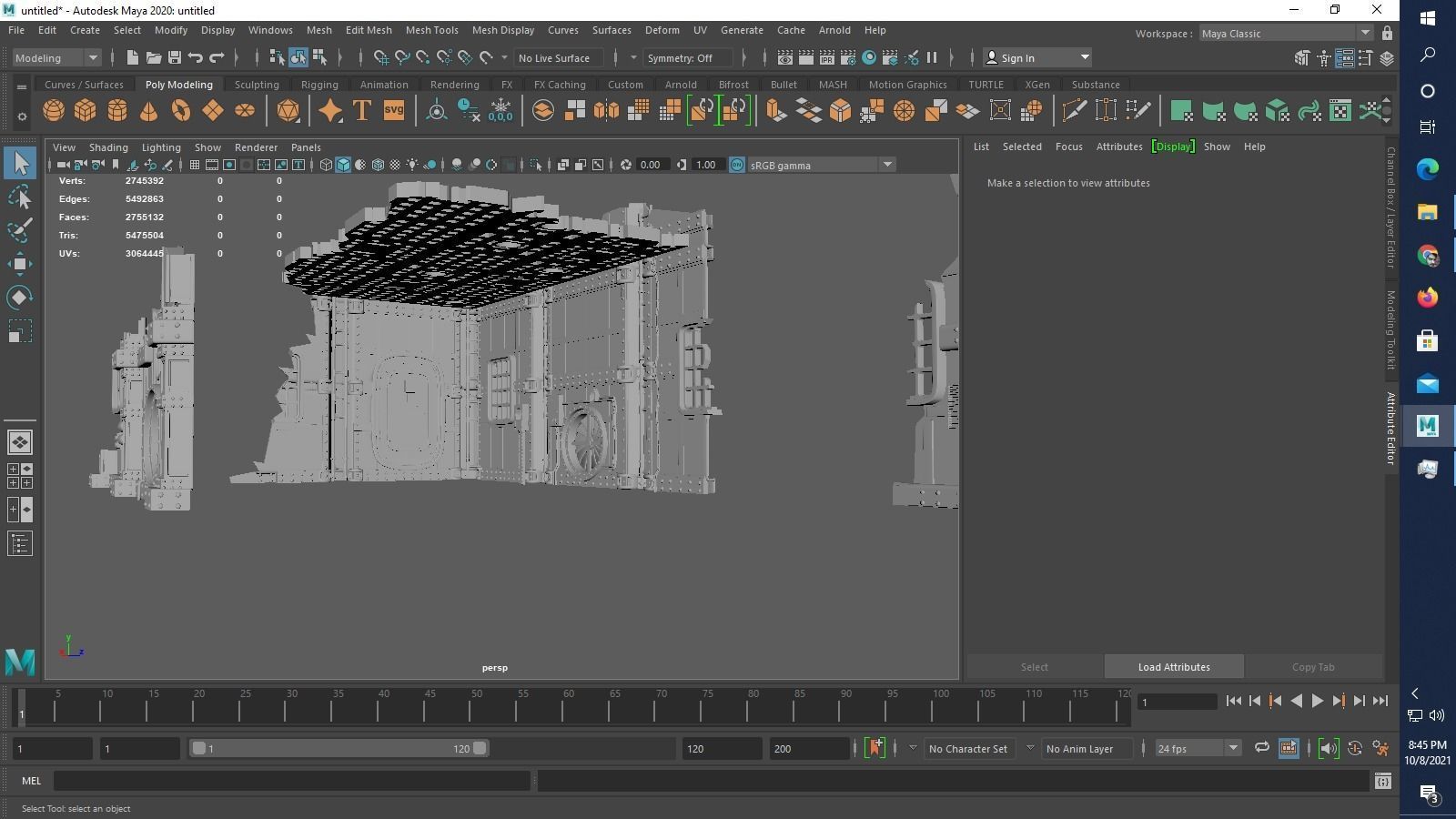
Task: Toggle smooth shade all in viewport
Action: click(343, 165)
